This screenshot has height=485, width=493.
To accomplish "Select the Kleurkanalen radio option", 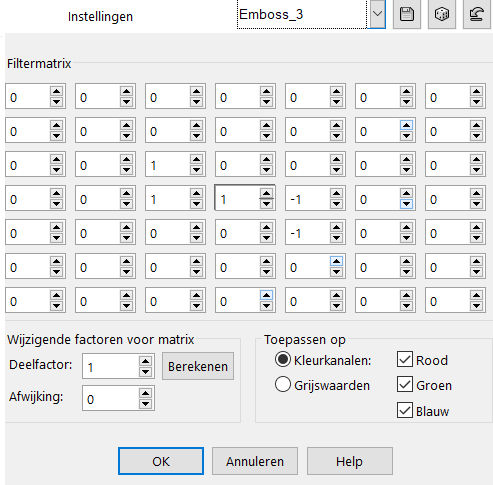I will [283, 359].
